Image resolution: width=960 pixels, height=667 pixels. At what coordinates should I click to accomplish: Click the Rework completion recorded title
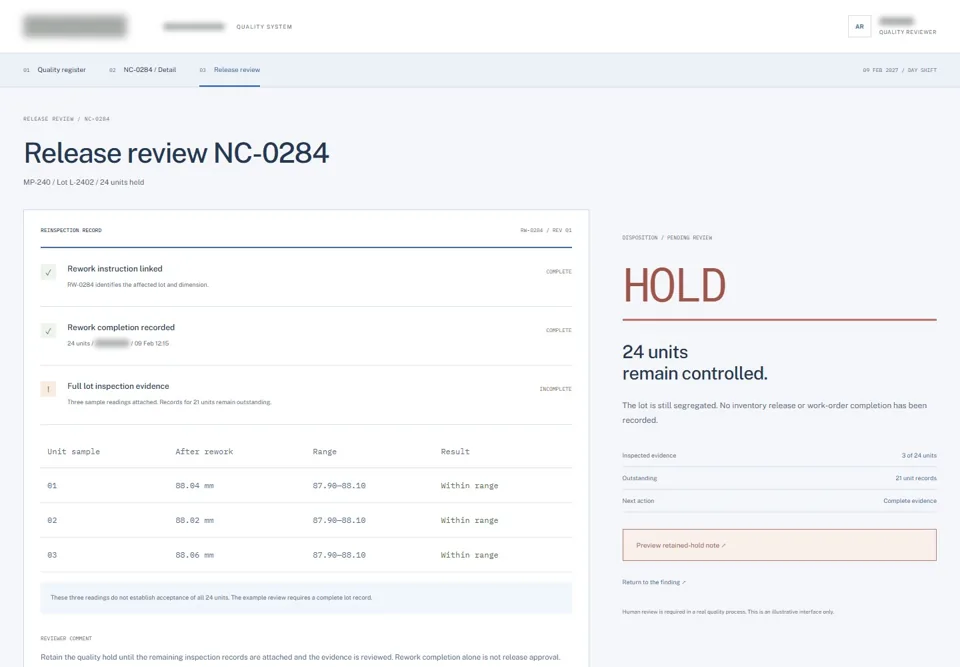click(121, 328)
